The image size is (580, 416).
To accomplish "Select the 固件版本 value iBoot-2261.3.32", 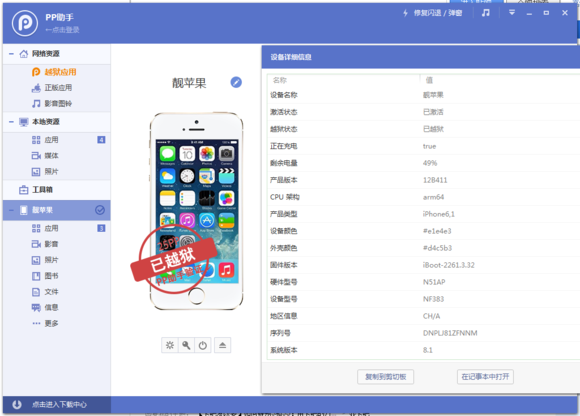I will click(448, 265).
